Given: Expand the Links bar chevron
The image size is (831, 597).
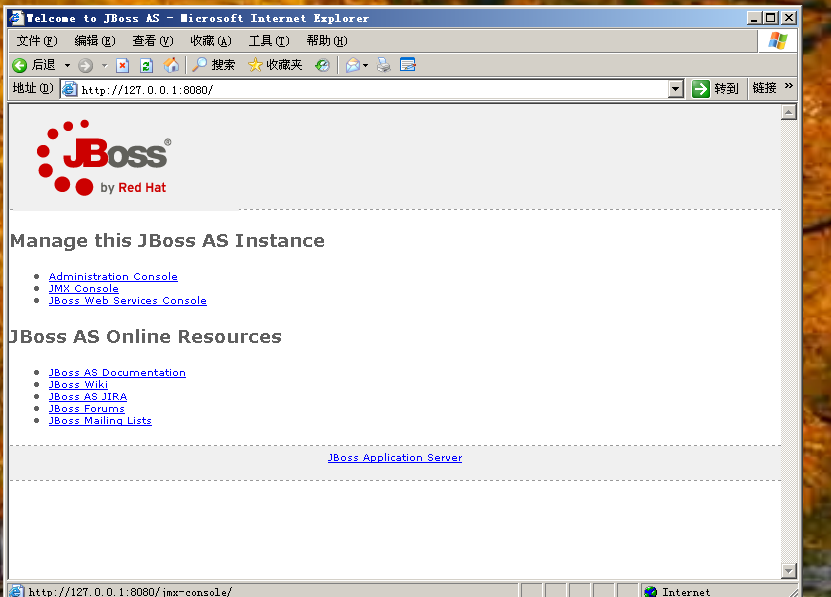Looking at the screenshot, I should [789, 86].
